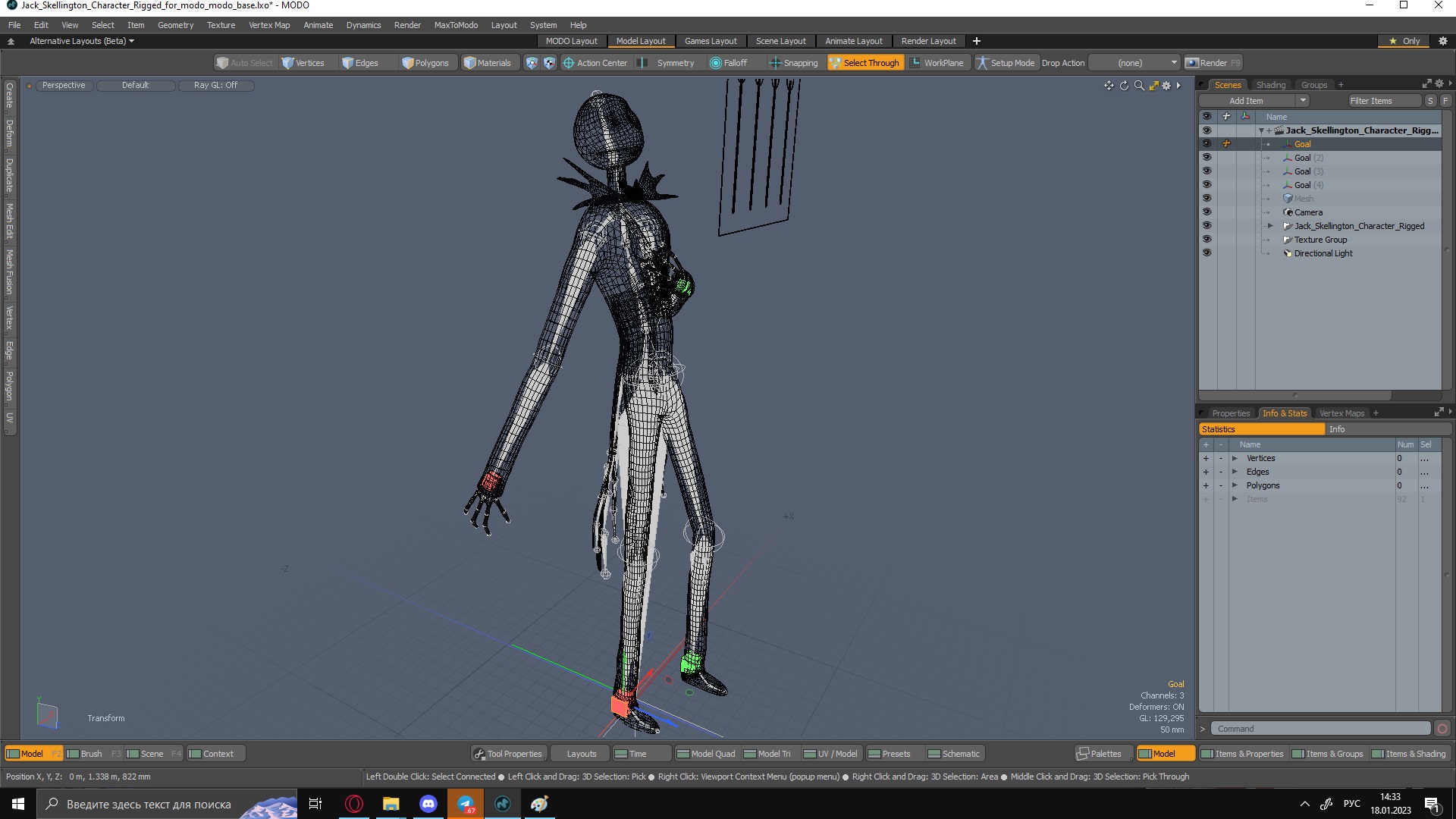Image resolution: width=1456 pixels, height=819 pixels.
Task: Click the Center/Pivot mode cube icon
Action: pos(550,63)
